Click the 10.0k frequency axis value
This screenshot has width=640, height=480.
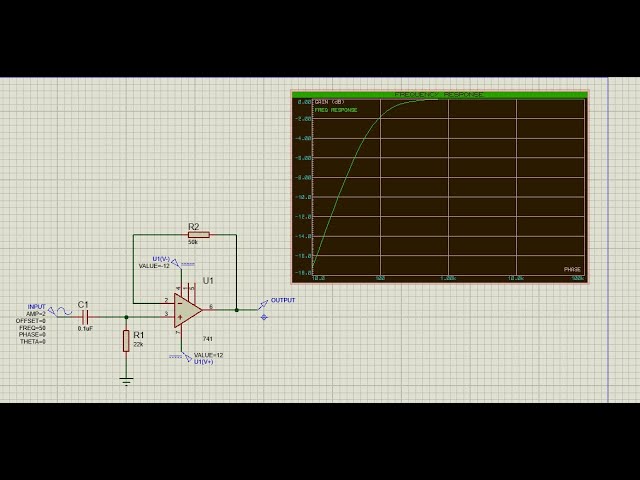tap(516, 278)
